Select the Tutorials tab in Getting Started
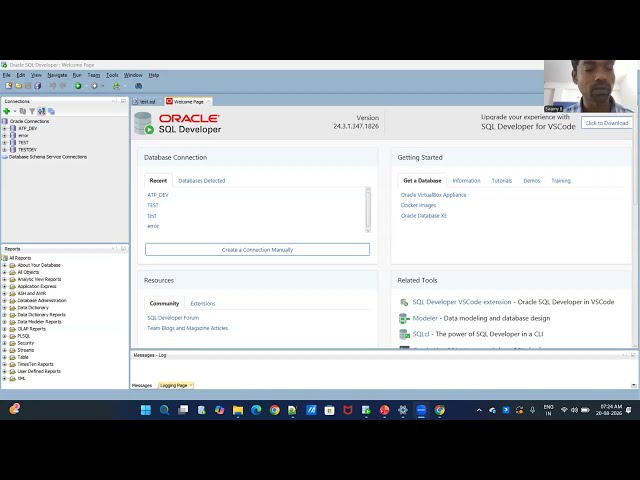This screenshot has width=640, height=480. coord(502,180)
